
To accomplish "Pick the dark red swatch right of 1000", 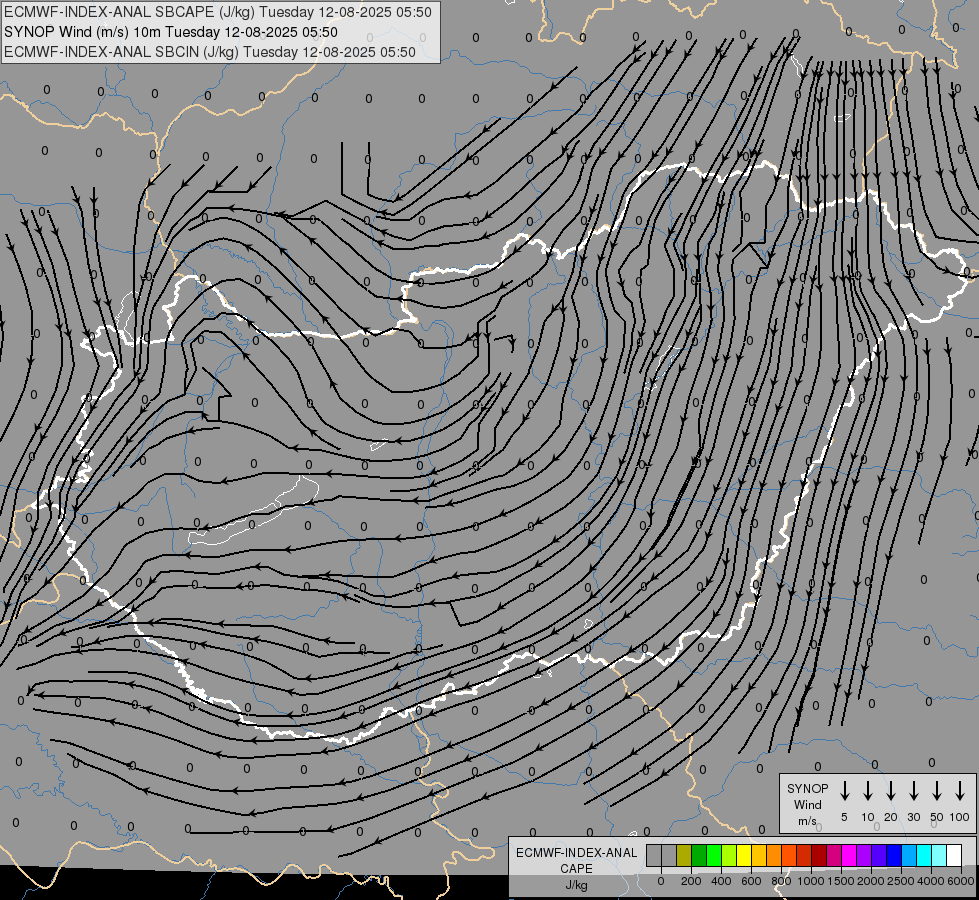I will coord(819,855).
